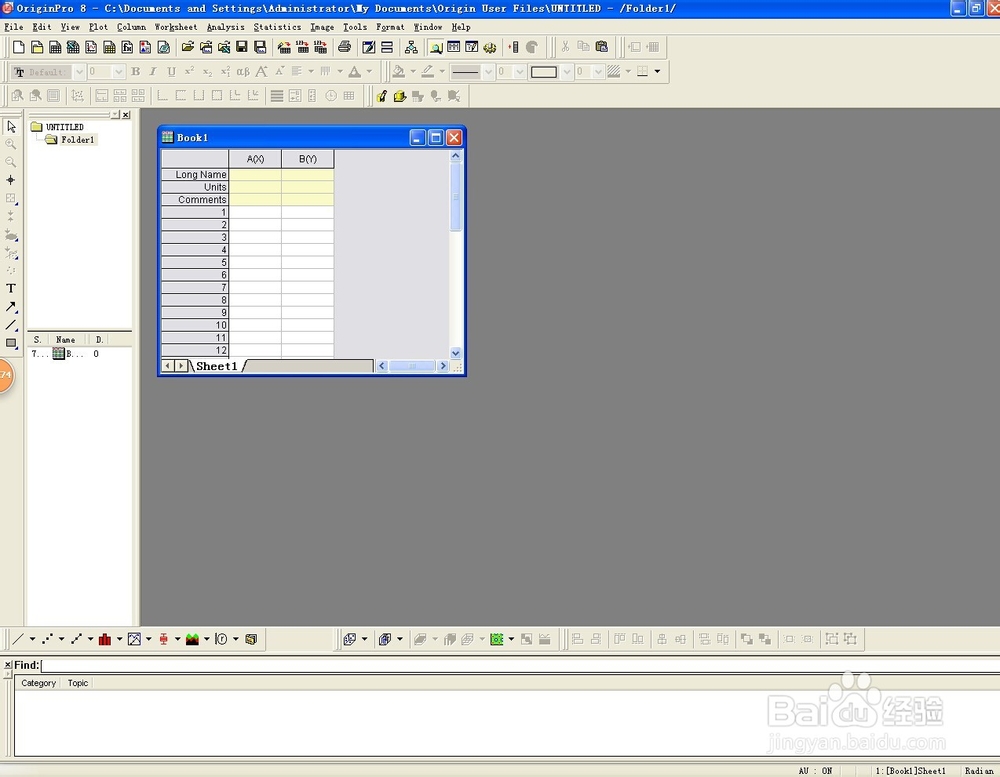Open a project with the Open folder icon
1000x777 pixels.
click(188, 47)
